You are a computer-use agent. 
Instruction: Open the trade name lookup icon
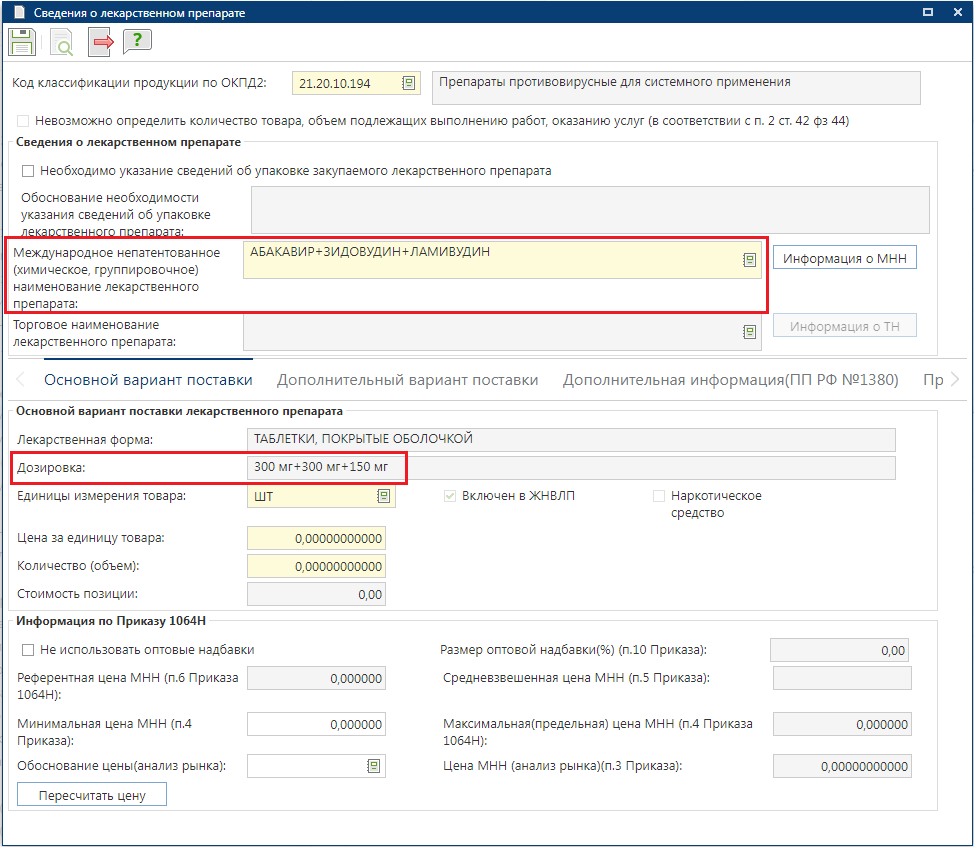[x=750, y=332]
